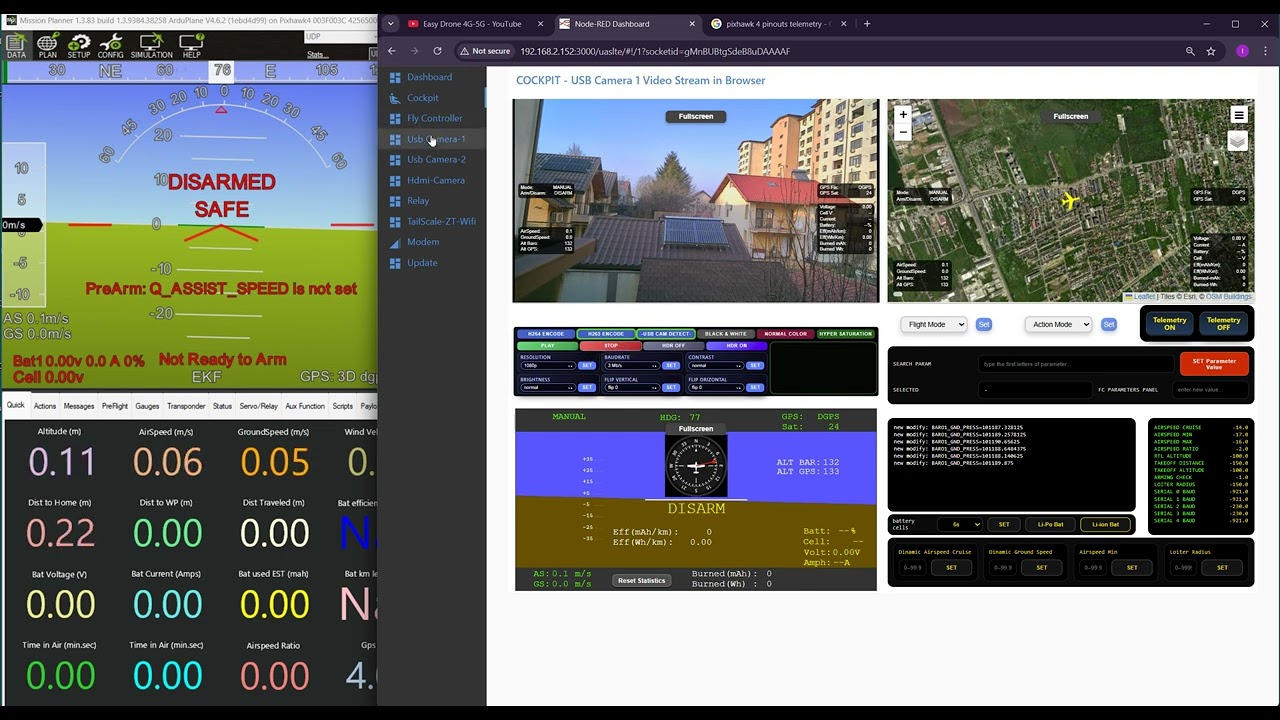Go back in the browser

click(392, 51)
